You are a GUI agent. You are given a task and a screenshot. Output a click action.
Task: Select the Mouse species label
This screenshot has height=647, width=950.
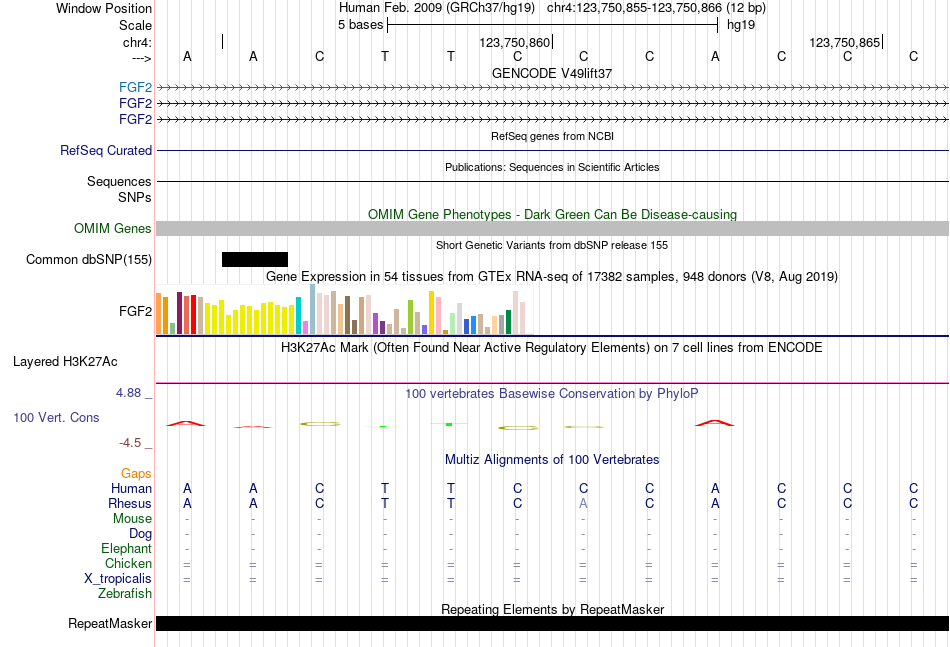click(x=132, y=519)
